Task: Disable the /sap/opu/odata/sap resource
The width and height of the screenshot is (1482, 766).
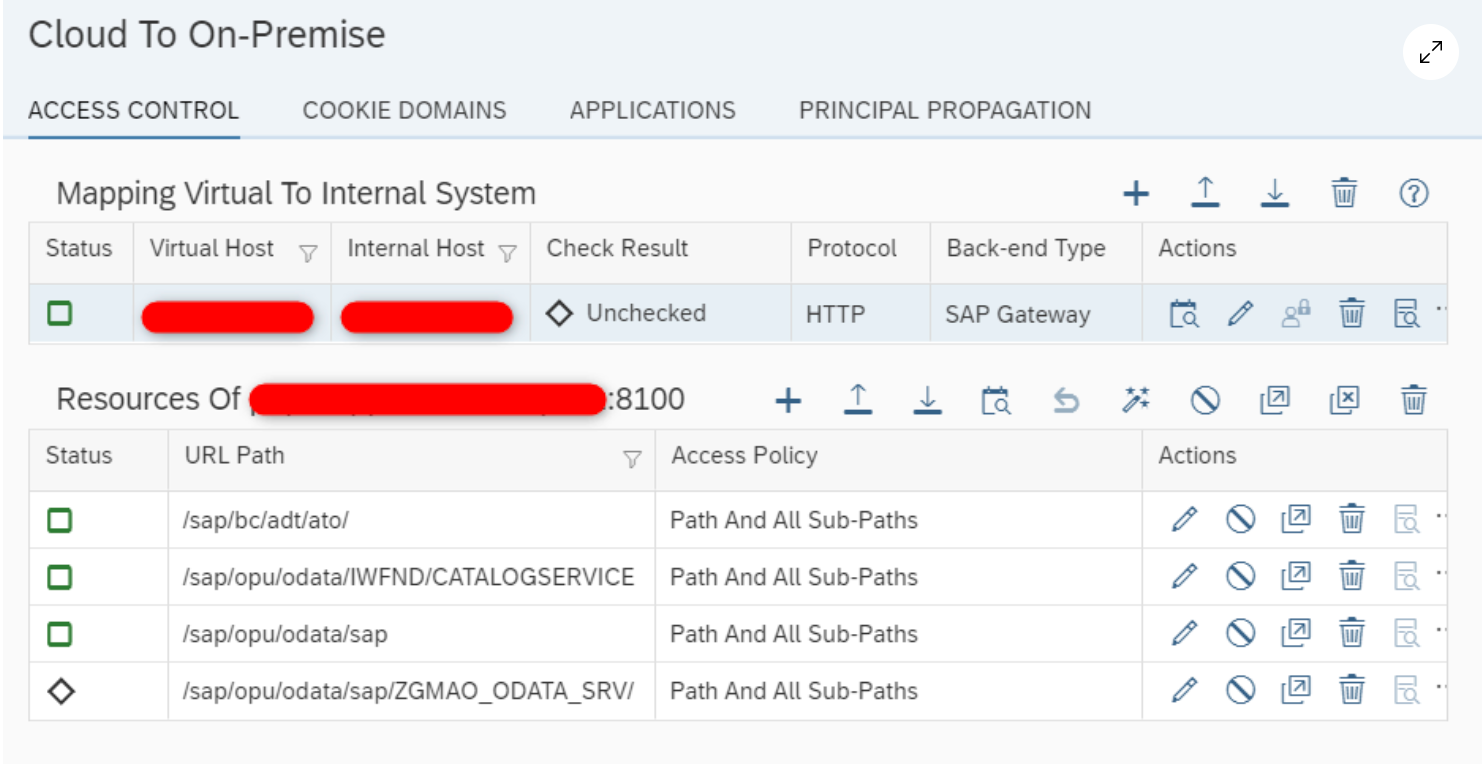Action: pos(1240,633)
